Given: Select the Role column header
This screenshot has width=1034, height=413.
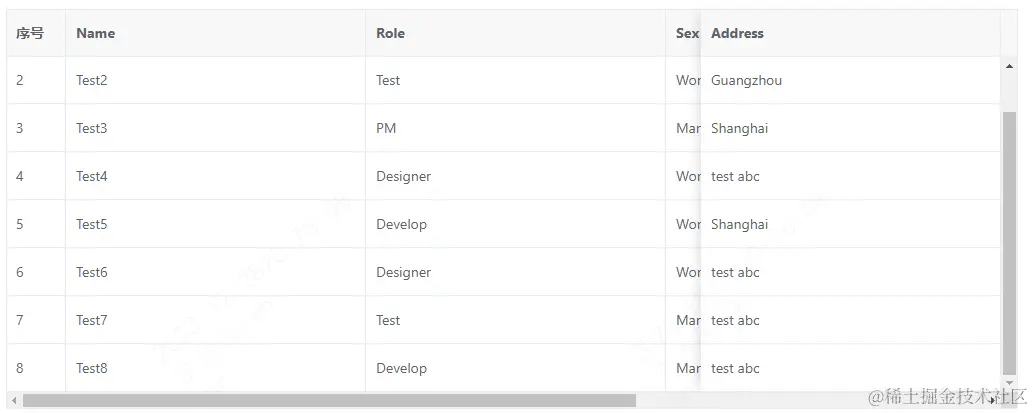Looking at the screenshot, I should (390, 33).
